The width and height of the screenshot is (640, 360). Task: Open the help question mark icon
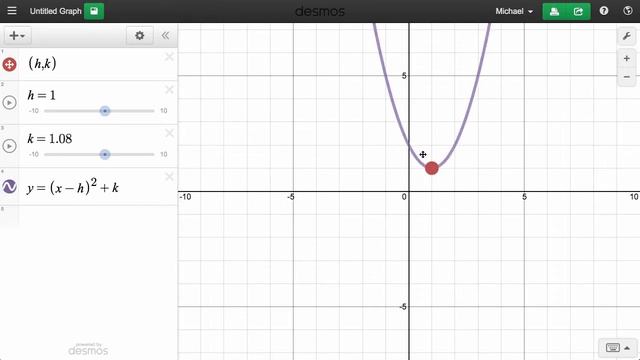[604, 11]
